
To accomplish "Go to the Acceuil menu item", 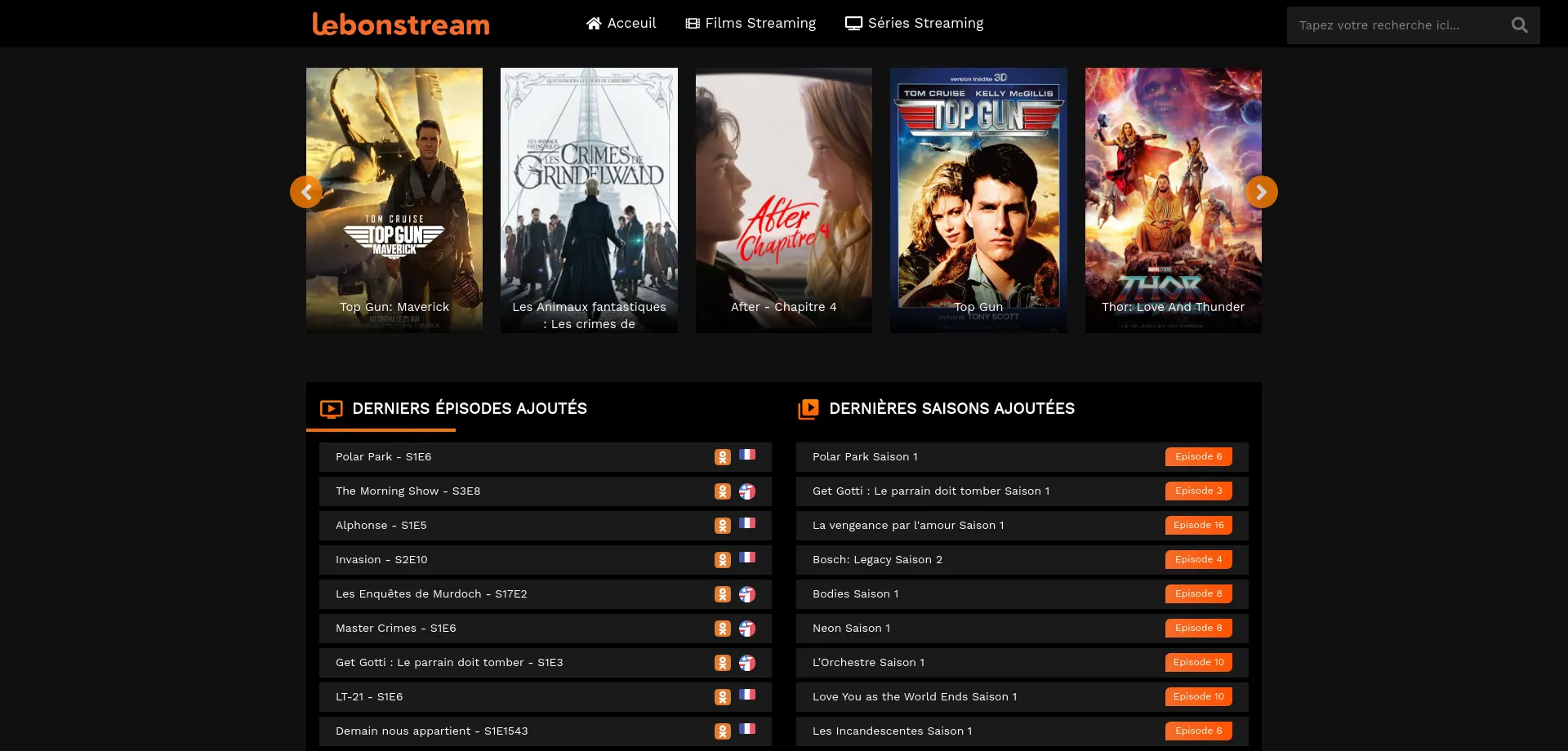I will coord(621,23).
